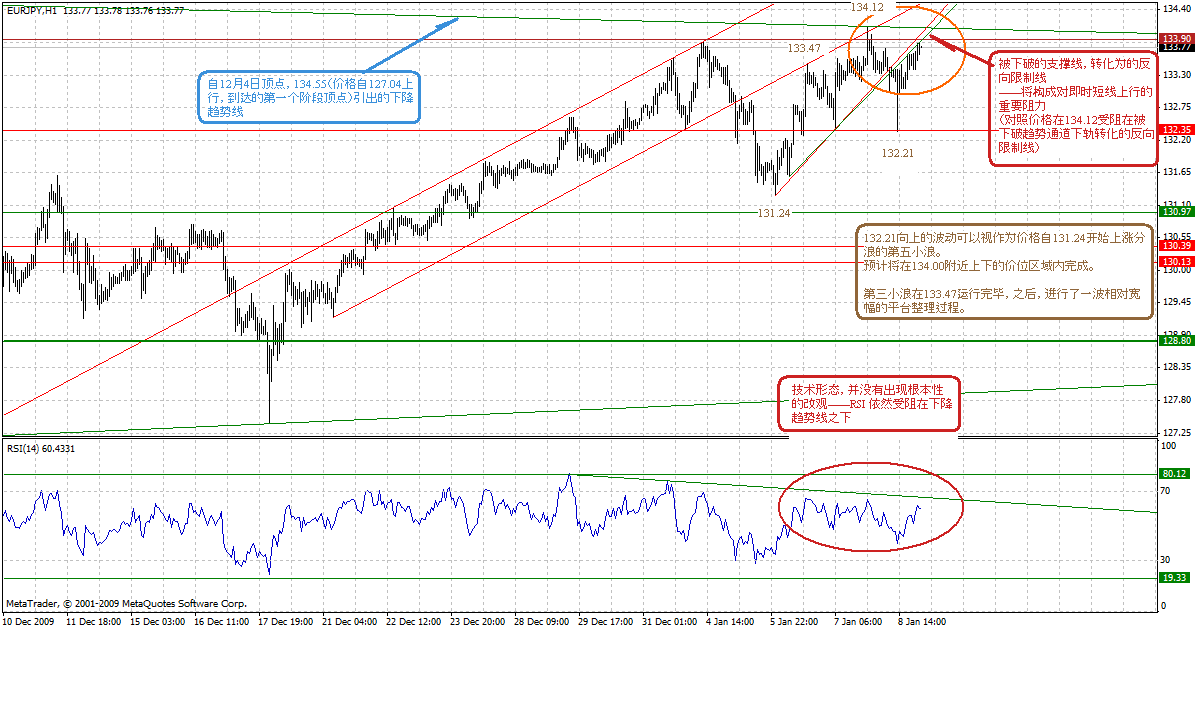The image size is (1195, 703).
Task: Select the 22 Dec 12:00 time label
Action: pos(413,621)
